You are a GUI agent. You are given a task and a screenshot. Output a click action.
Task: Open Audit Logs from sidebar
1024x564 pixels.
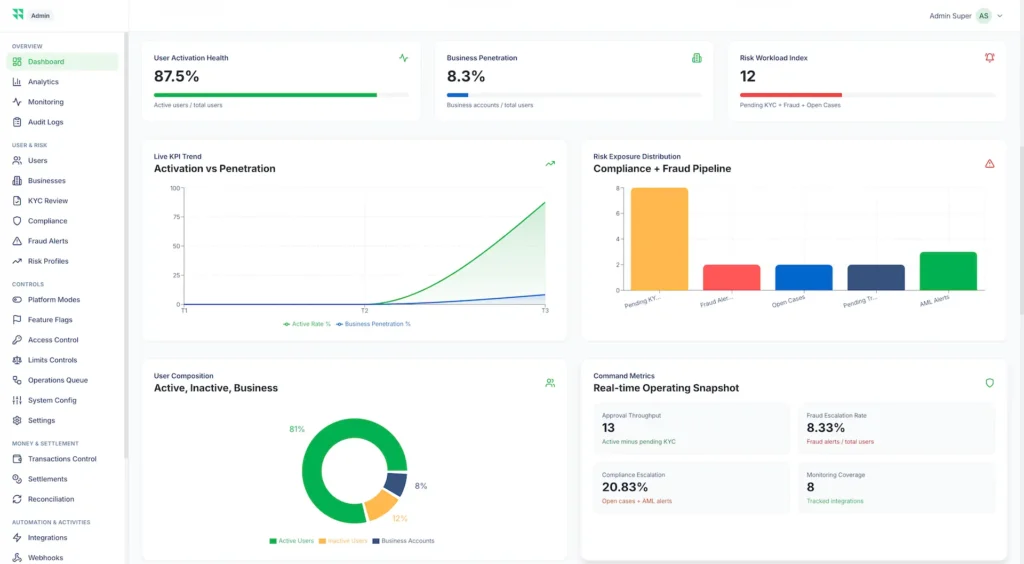[62, 122]
